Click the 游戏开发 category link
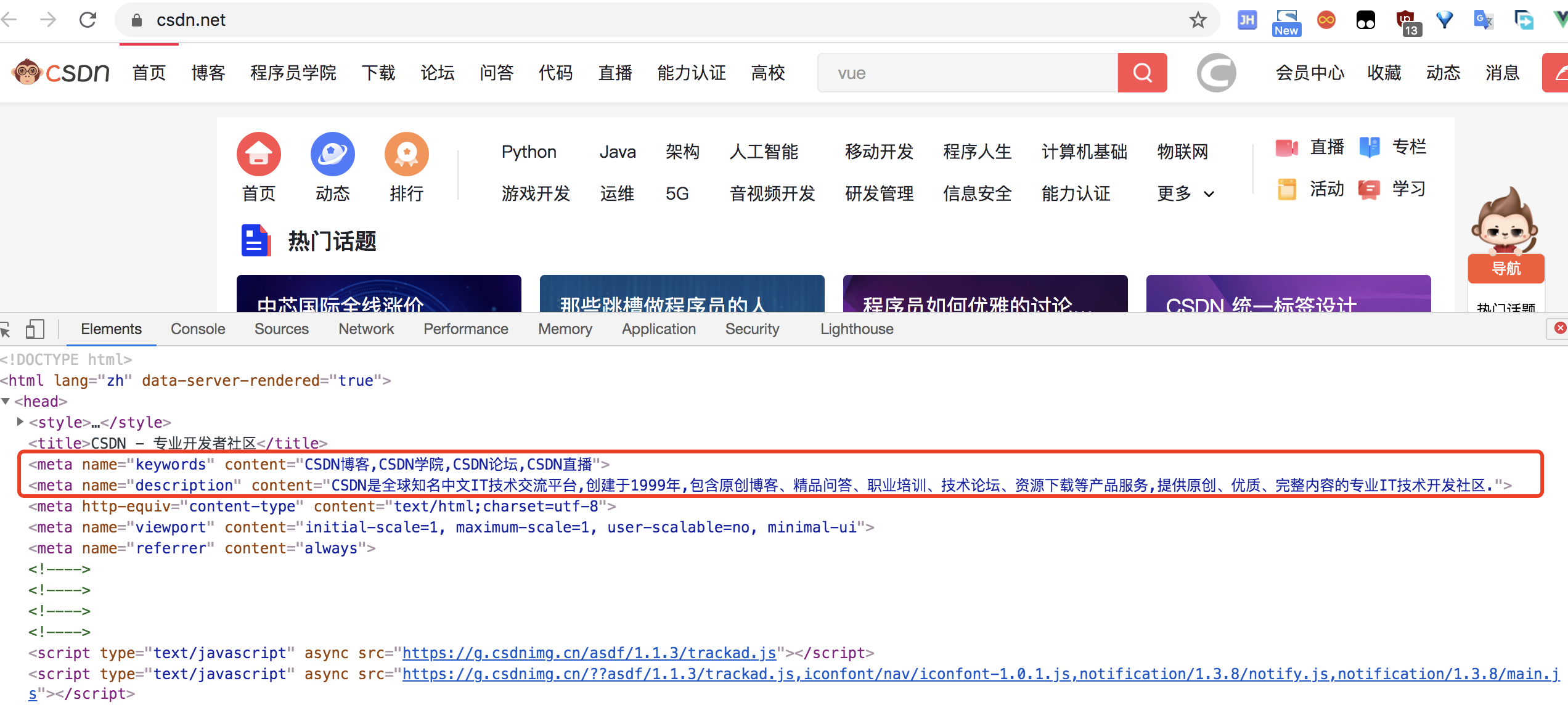The image size is (1568, 705). [536, 194]
